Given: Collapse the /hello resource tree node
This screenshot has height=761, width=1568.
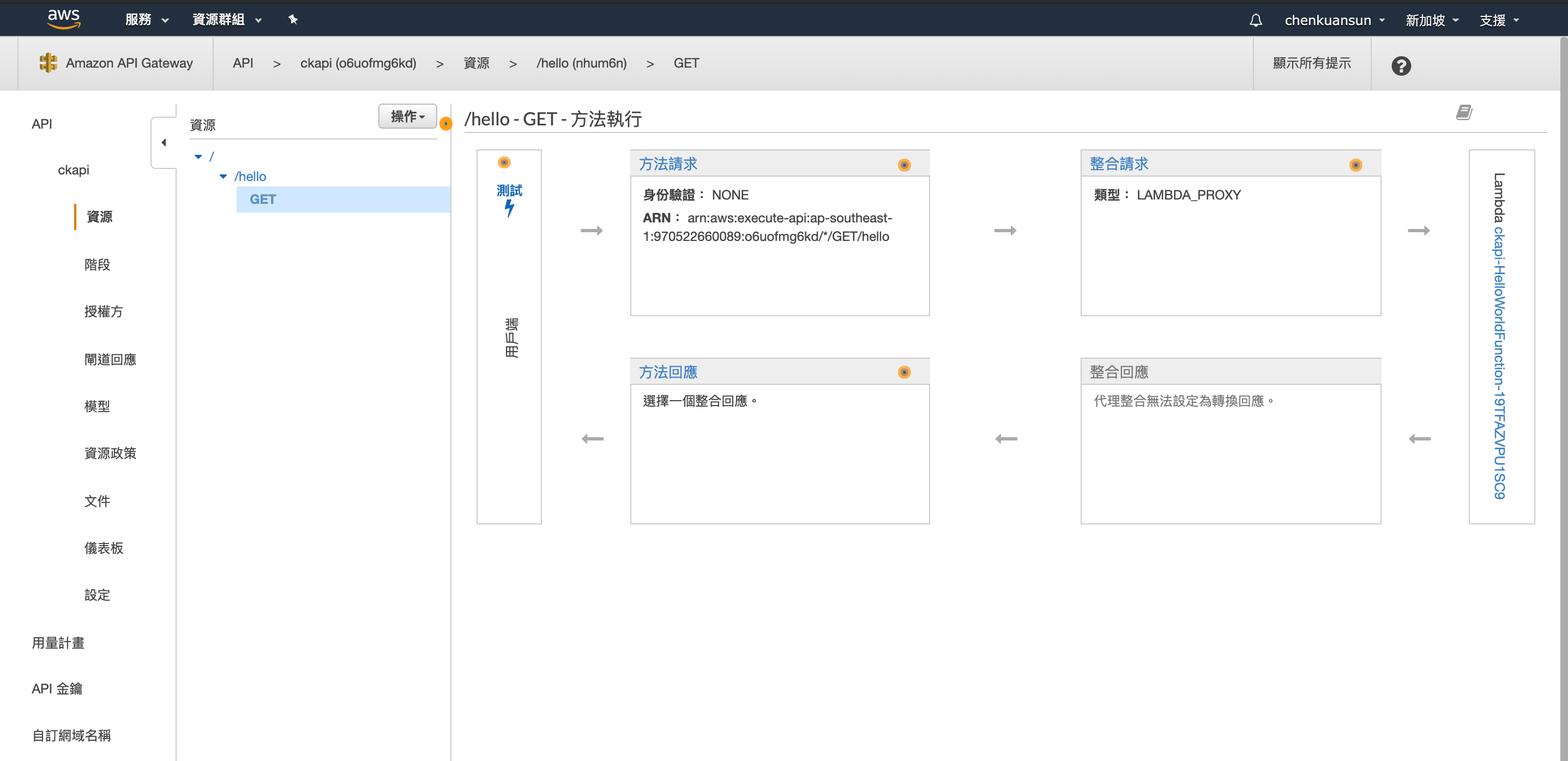Looking at the screenshot, I should (x=223, y=177).
